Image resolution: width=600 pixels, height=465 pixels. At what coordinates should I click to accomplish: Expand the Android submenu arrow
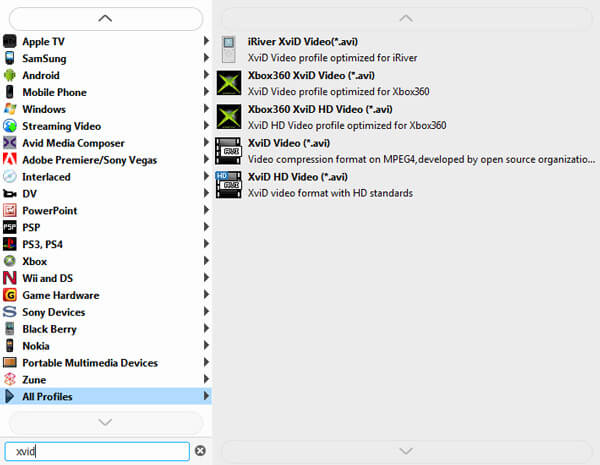(x=206, y=75)
